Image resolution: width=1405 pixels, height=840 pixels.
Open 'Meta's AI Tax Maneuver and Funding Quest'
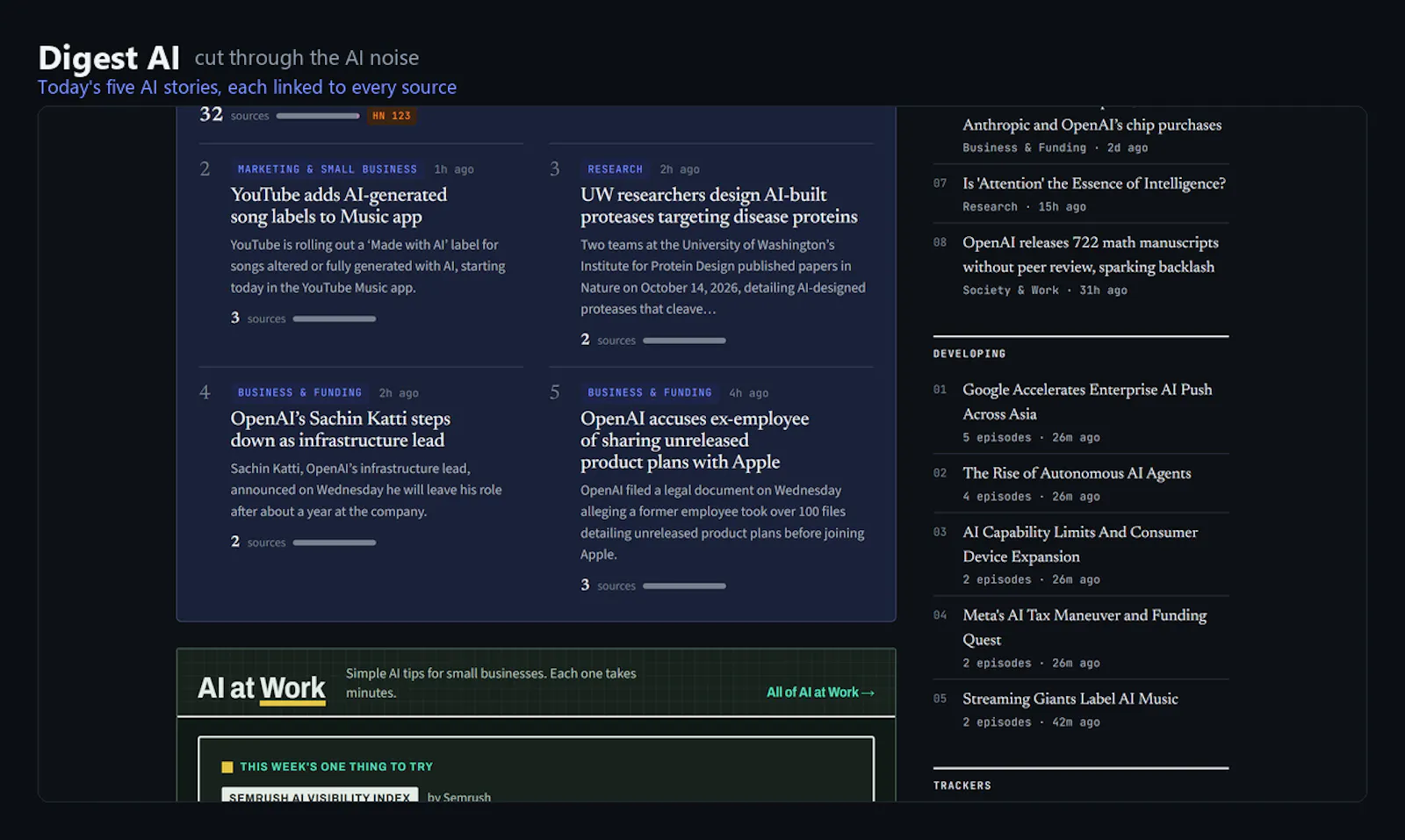1084,628
